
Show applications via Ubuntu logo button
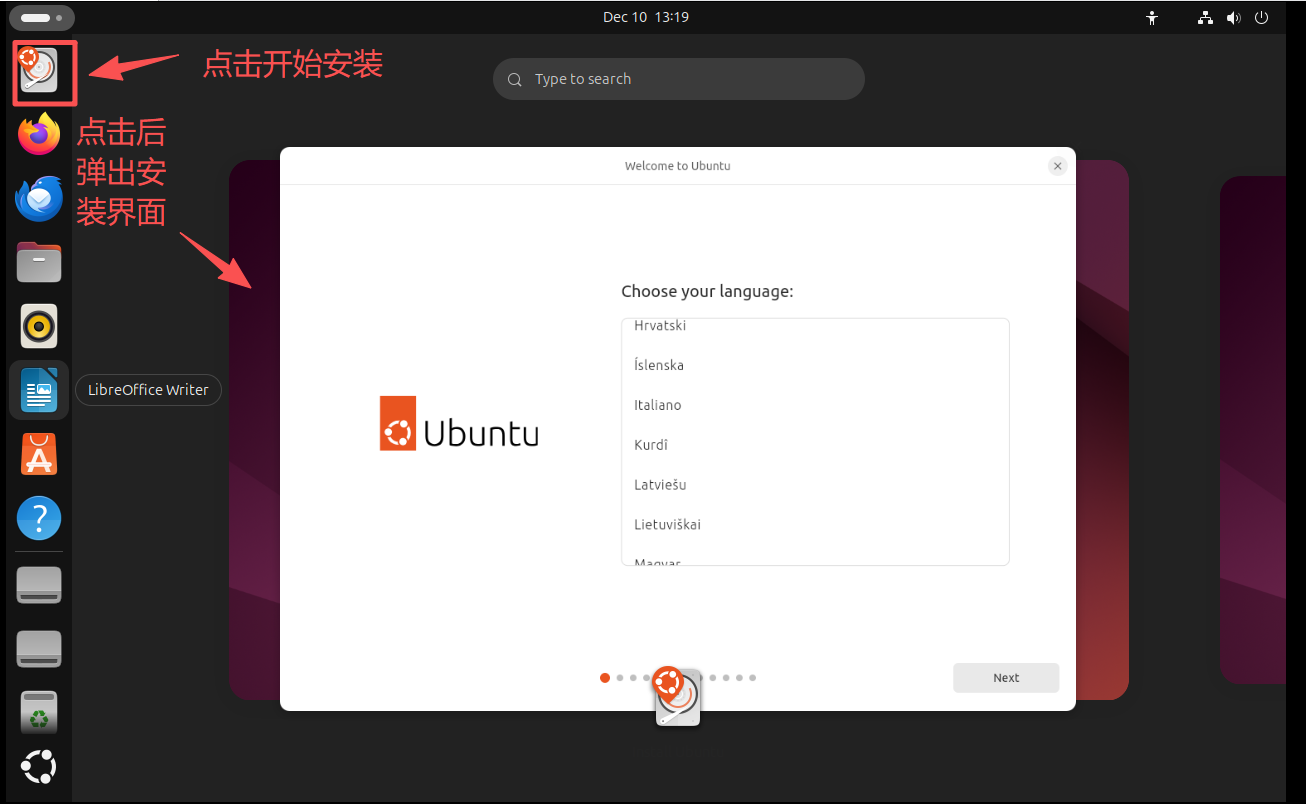click(39, 767)
